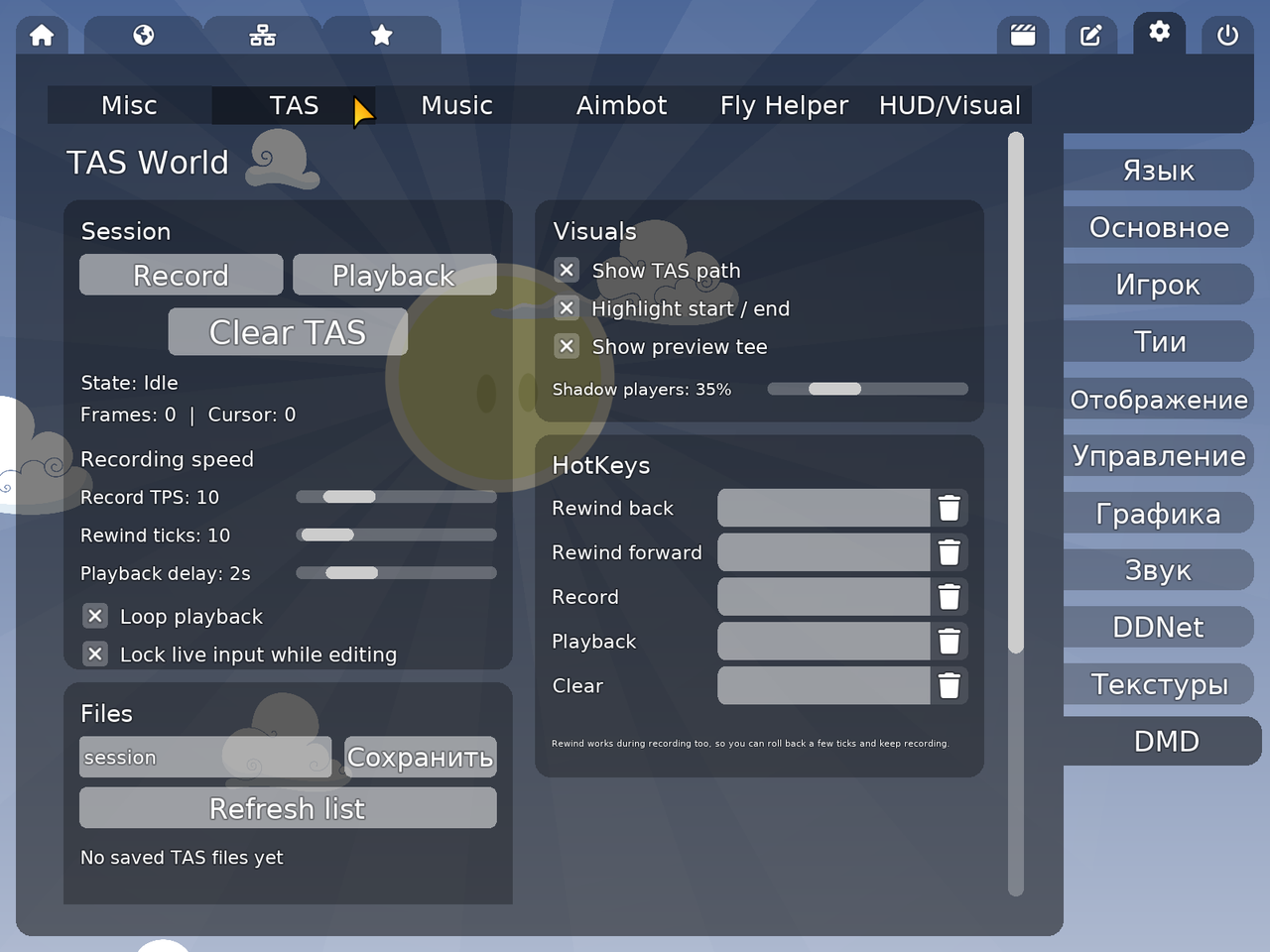Open the Основное settings page
Viewport: 1270px width, 952px height.
(x=1159, y=227)
